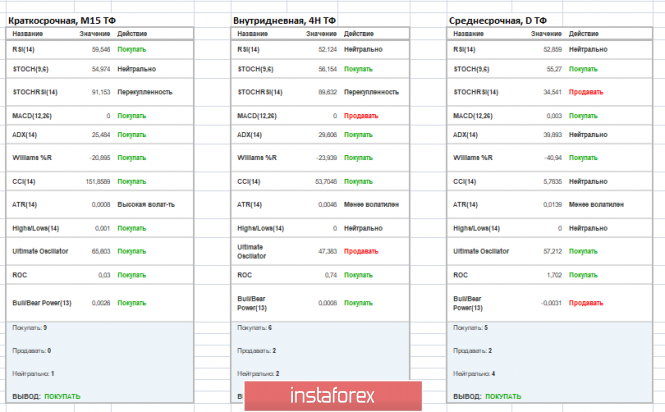Click 'Значение' header in 4H table

tap(321, 34)
